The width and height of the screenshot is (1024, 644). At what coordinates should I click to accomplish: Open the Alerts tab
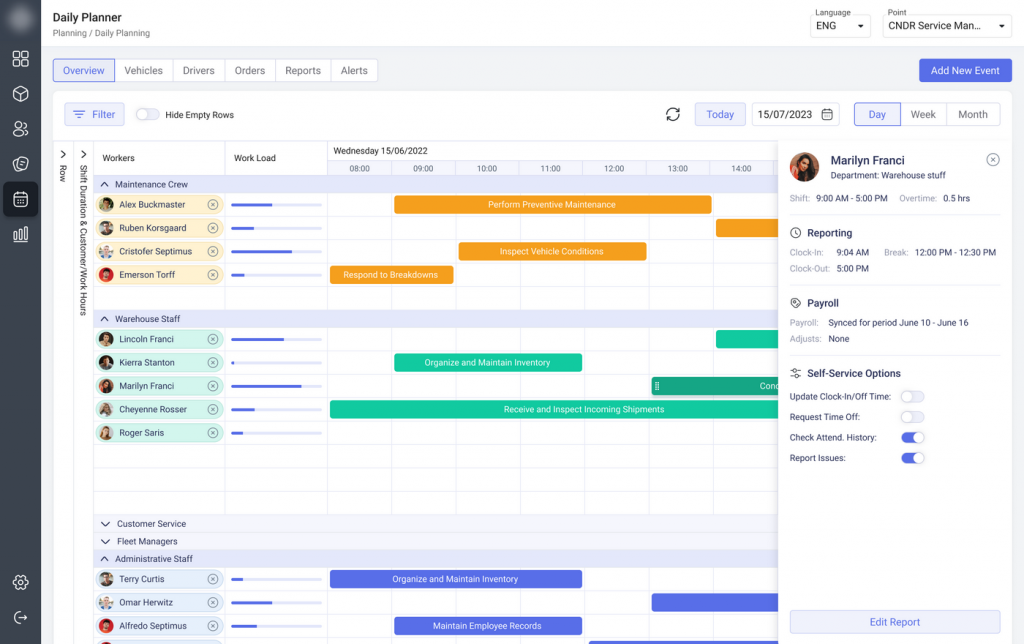point(355,70)
